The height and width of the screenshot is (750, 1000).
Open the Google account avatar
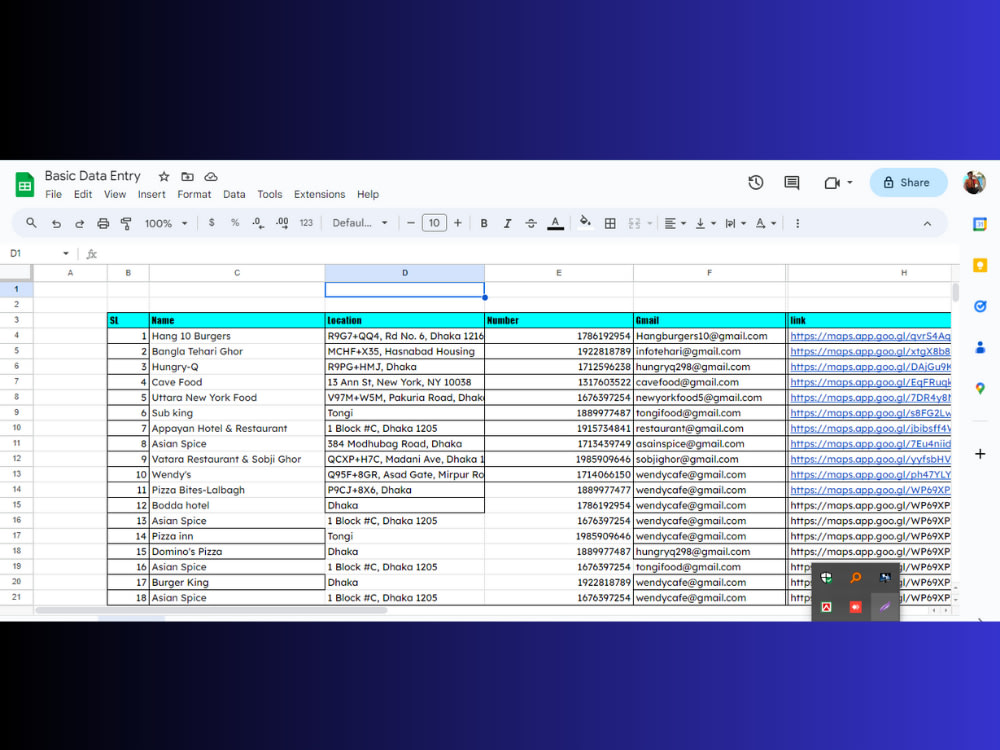pos(974,183)
